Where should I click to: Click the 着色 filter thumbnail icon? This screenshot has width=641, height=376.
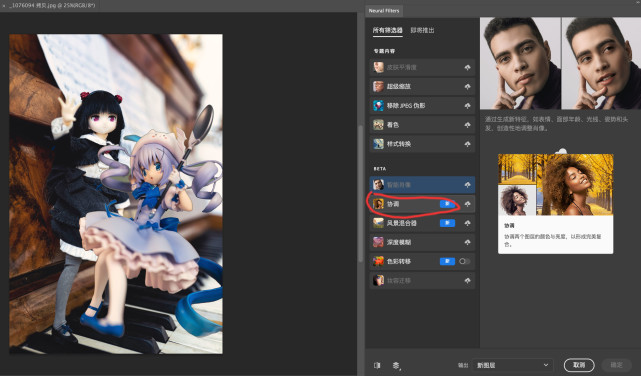tap(378, 125)
